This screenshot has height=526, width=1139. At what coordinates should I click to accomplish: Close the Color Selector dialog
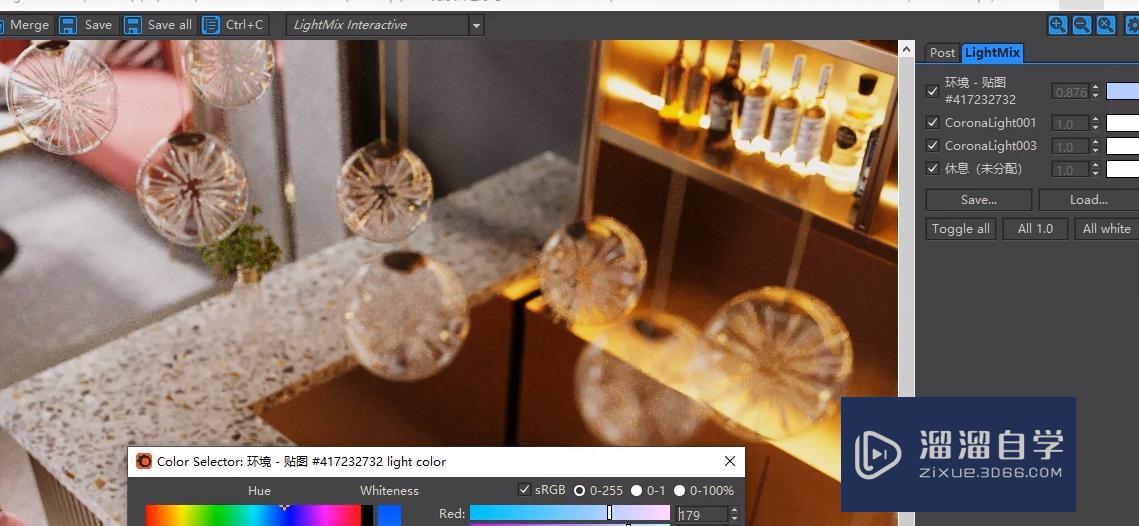click(x=730, y=461)
